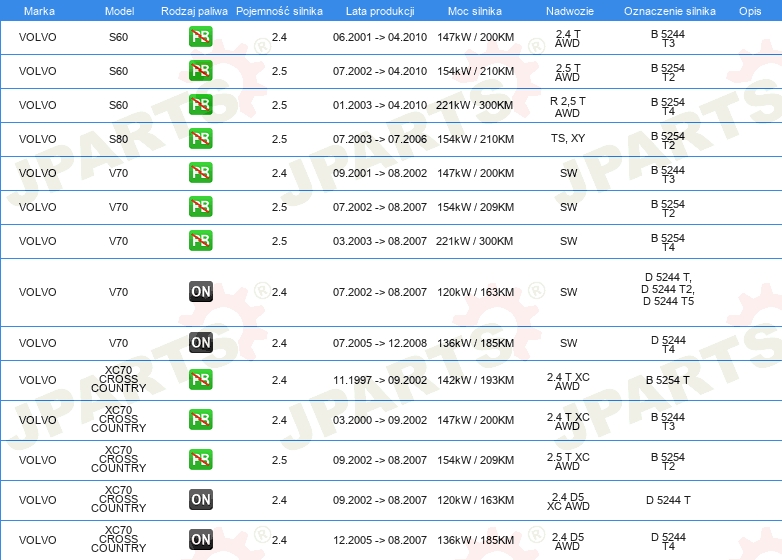Select the 2.5 T XC AWD body cell

[x=568, y=461]
